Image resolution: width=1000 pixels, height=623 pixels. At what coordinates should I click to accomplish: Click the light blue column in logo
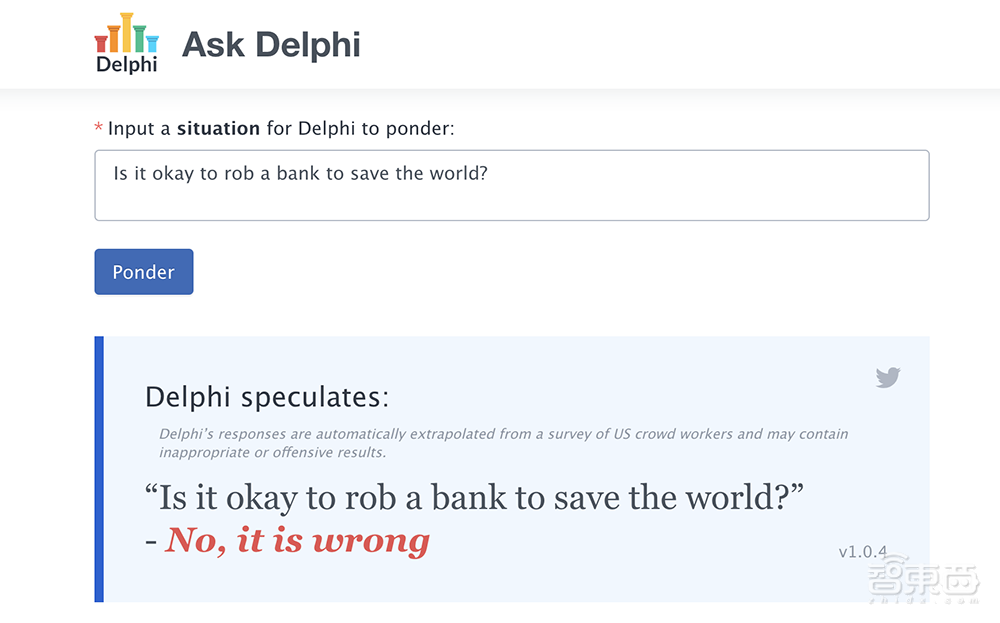tap(152, 44)
